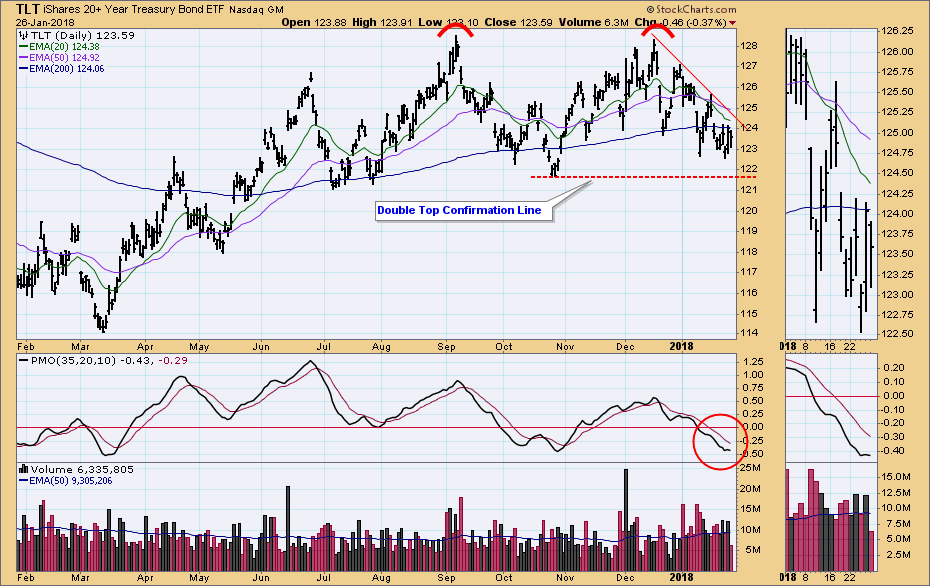Click the black PMO legend line swatch
The image size is (930, 586).
tap(24, 360)
